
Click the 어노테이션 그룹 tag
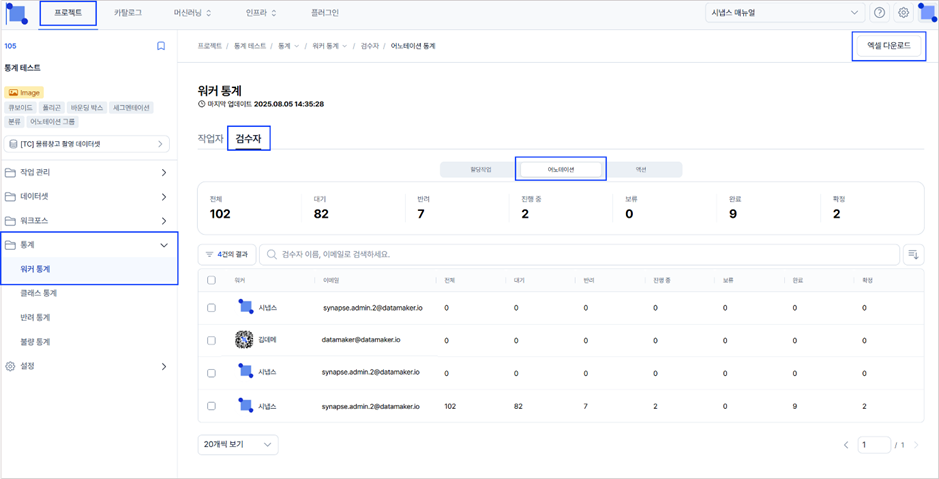tap(53, 122)
